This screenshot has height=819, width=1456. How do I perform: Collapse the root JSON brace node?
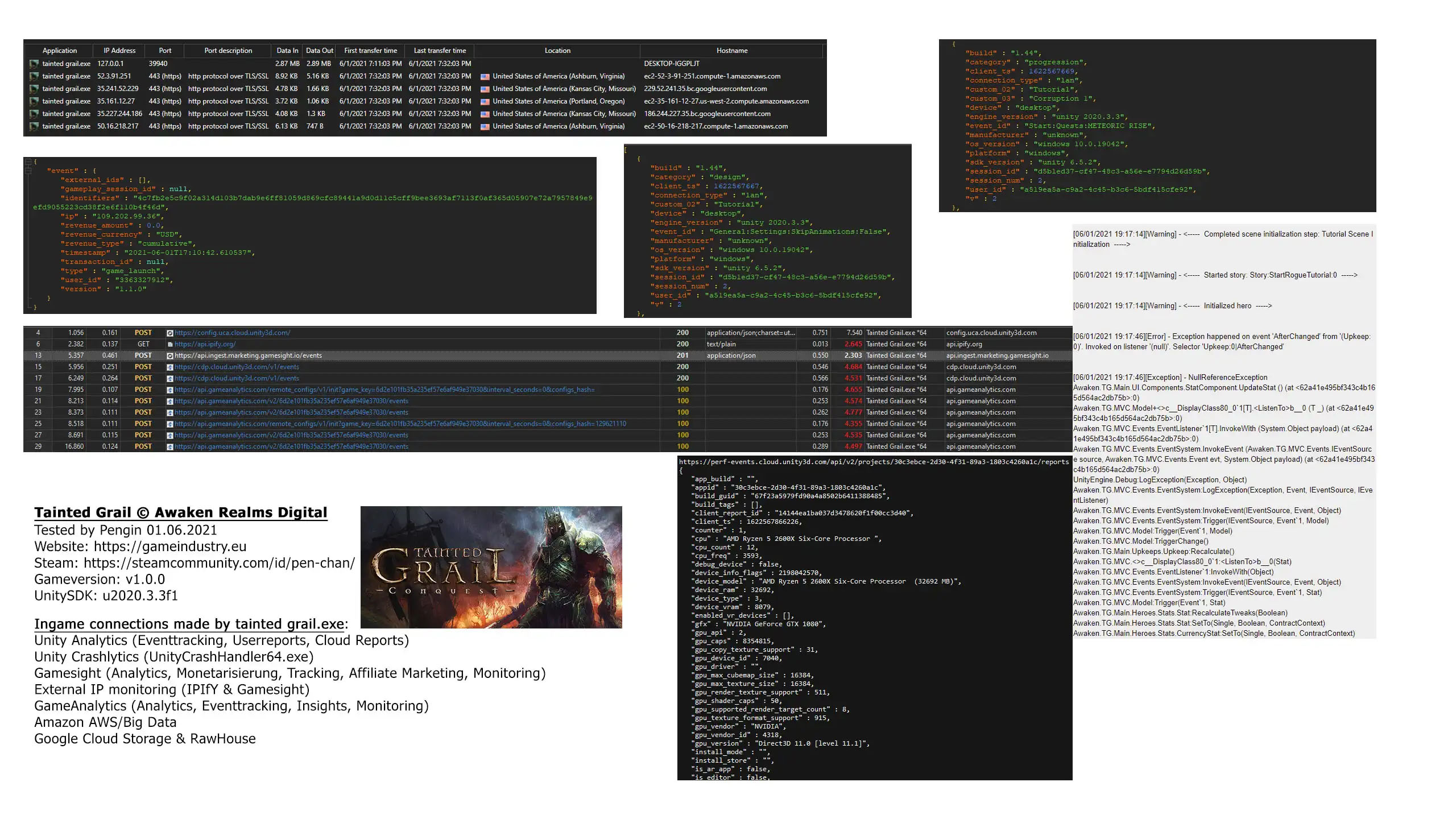point(28,162)
